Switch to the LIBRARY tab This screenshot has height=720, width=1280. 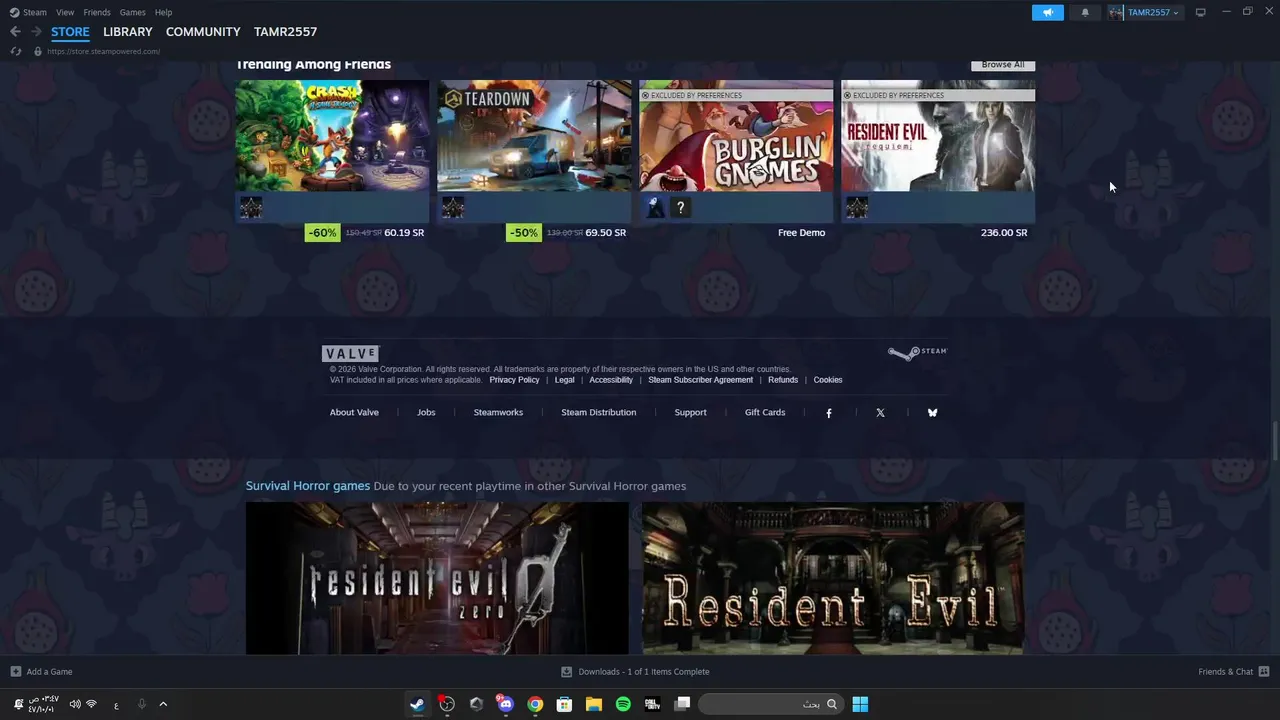click(x=128, y=32)
